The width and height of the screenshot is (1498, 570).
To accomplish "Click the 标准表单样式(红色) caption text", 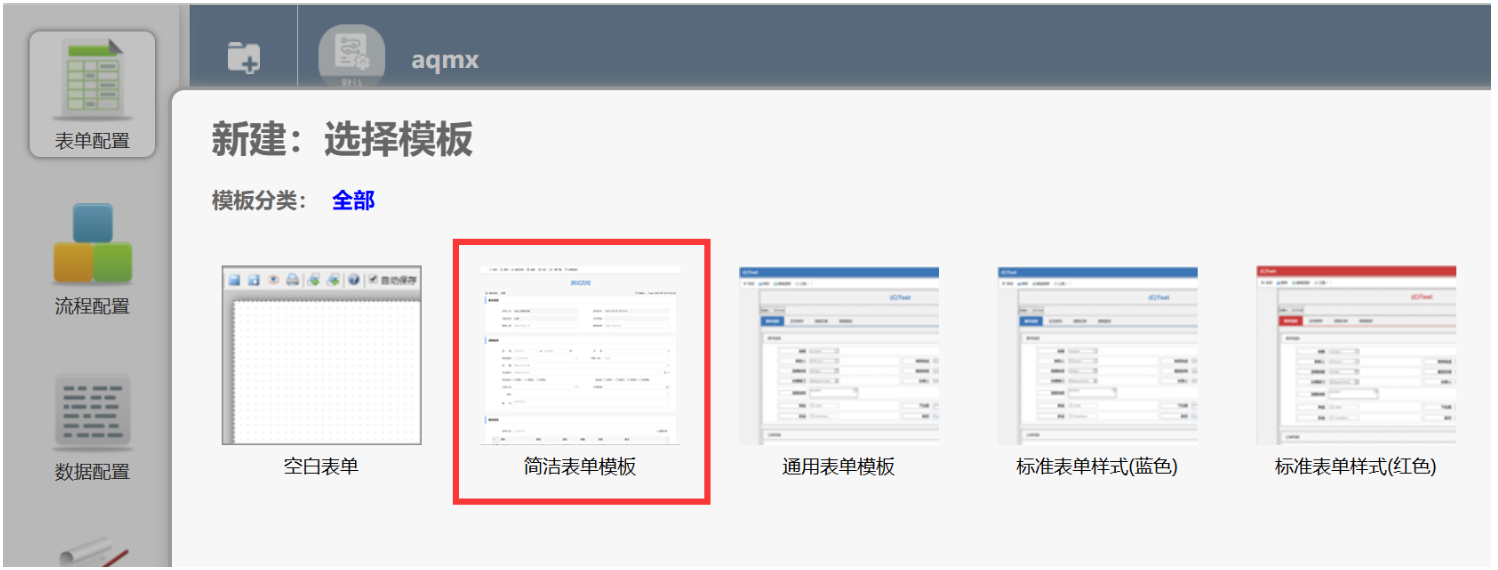I will click(x=1355, y=466).
